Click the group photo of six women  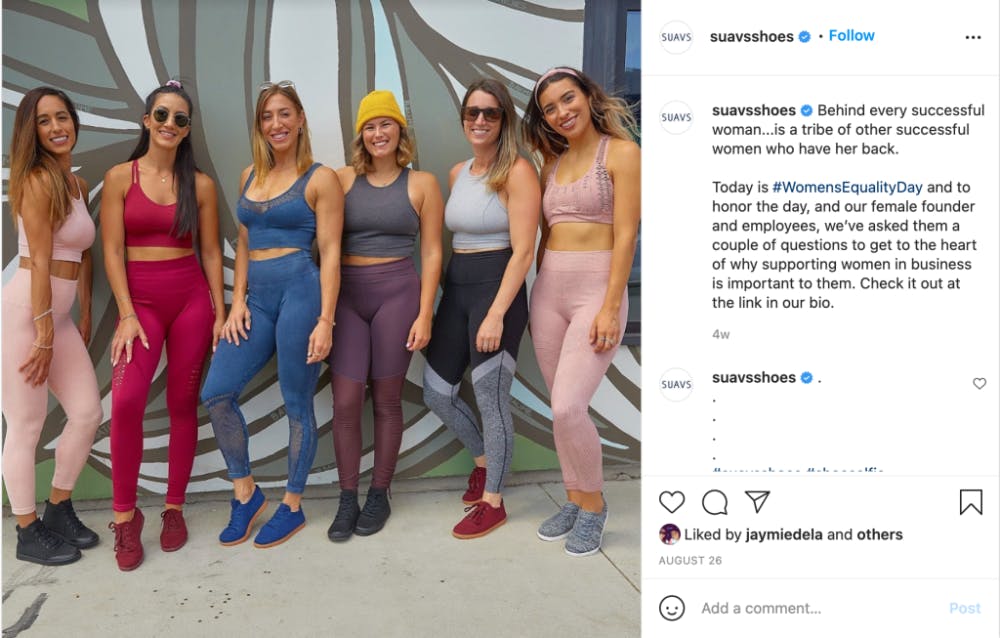pos(320,320)
